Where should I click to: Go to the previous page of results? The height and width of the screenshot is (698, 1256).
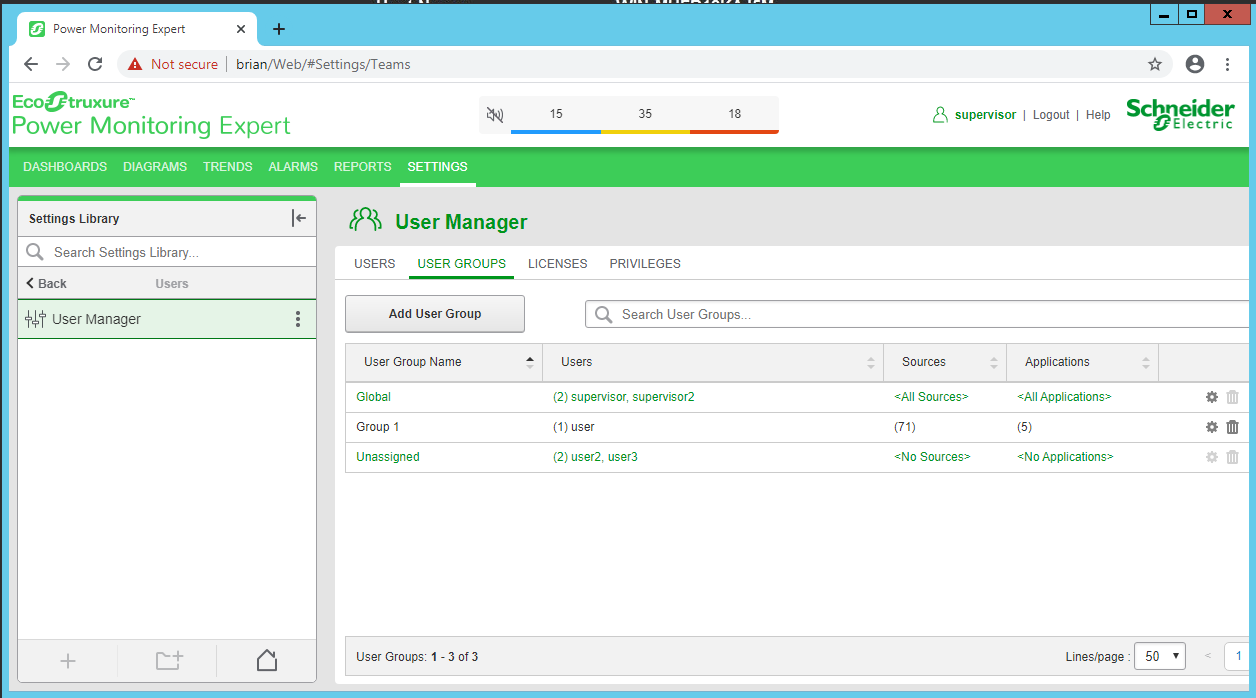1208,656
